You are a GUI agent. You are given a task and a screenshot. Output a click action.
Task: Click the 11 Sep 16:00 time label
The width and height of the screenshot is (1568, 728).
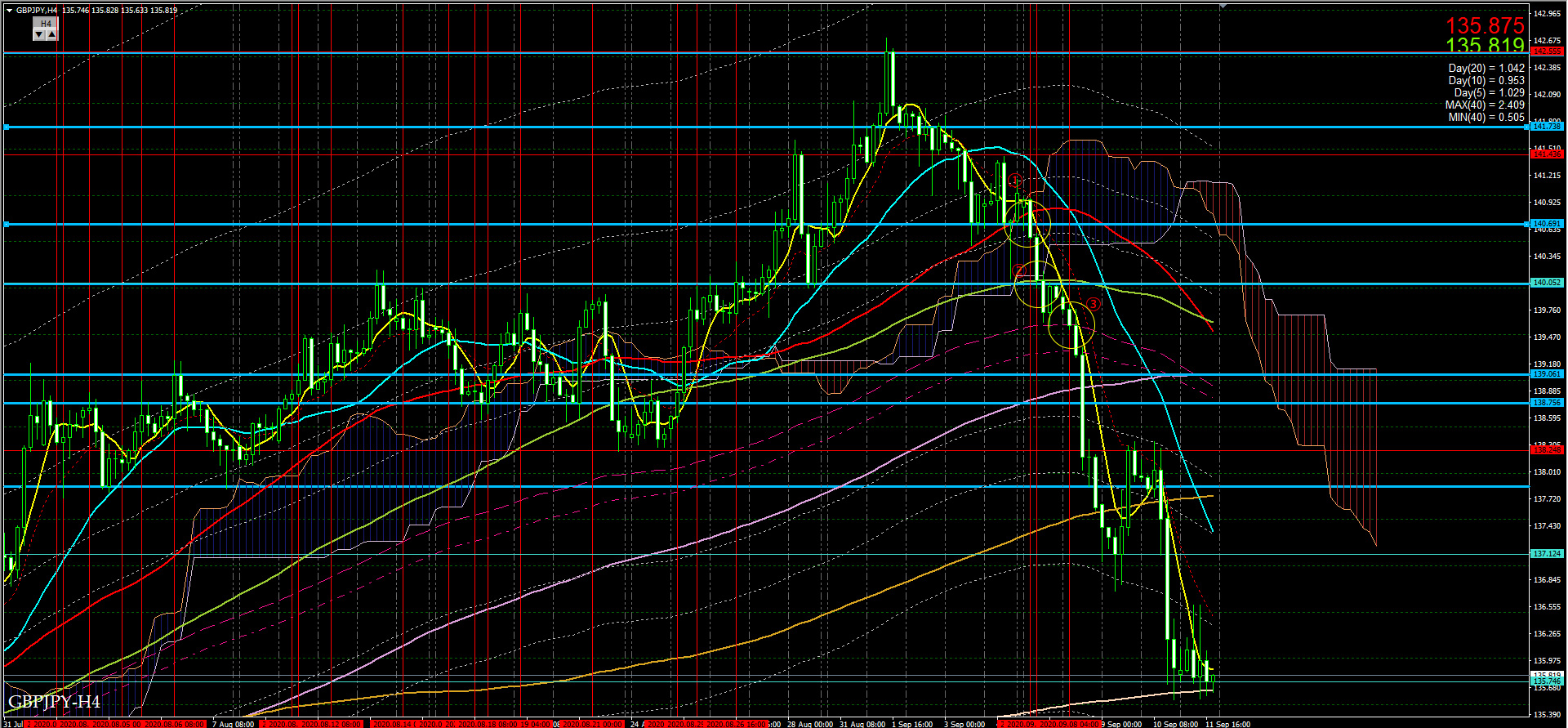pyautogui.click(x=1227, y=724)
